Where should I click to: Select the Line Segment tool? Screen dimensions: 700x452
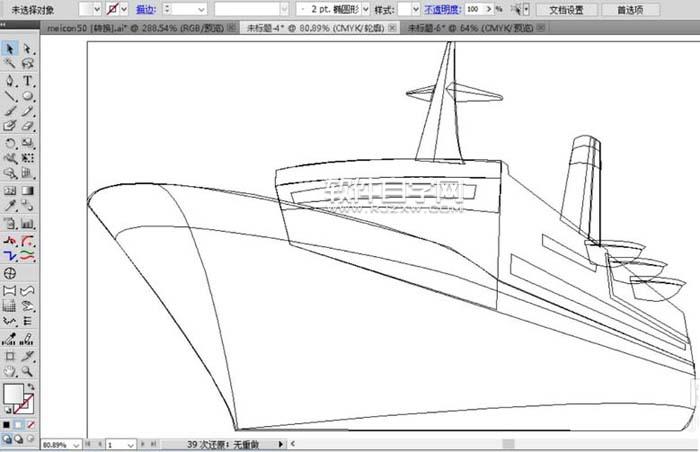click(x=10, y=96)
